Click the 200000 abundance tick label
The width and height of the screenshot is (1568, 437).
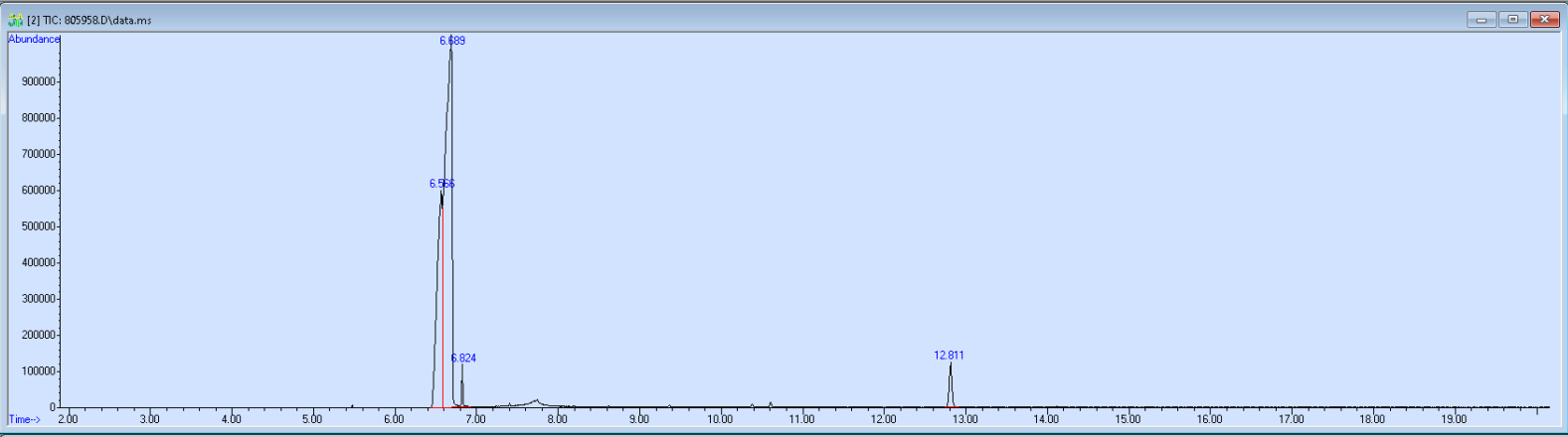39,336
